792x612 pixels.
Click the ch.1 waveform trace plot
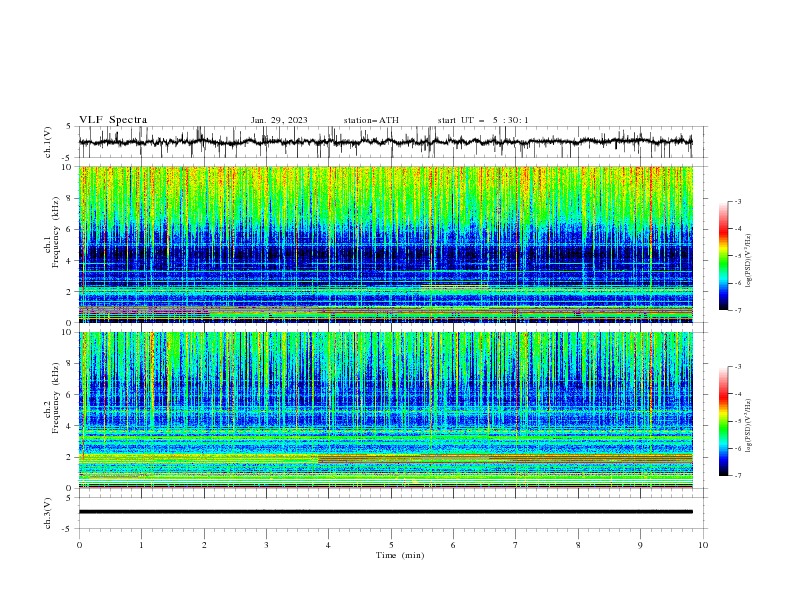click(x=386, y=142)
